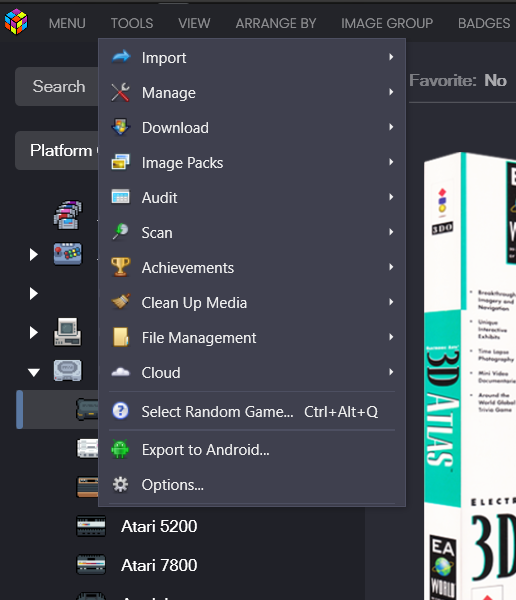516x600 pixels.
Task: Choose Export to Android...
Action: [x=252, y=450]
